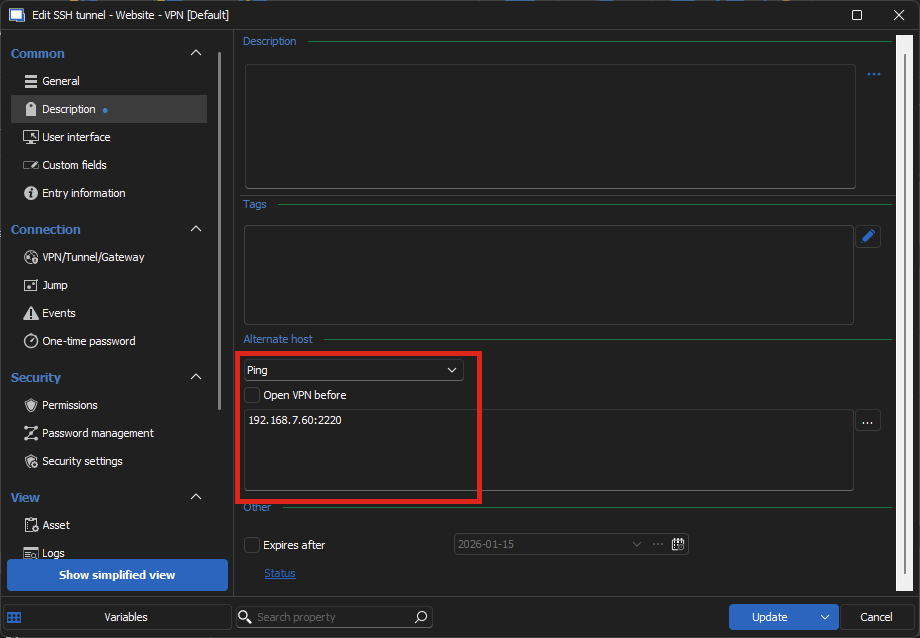Image resolution: width=920 pixels, height=638 pixels.
Task: Click inside the Tags box
Action: (x=549, y=275)
